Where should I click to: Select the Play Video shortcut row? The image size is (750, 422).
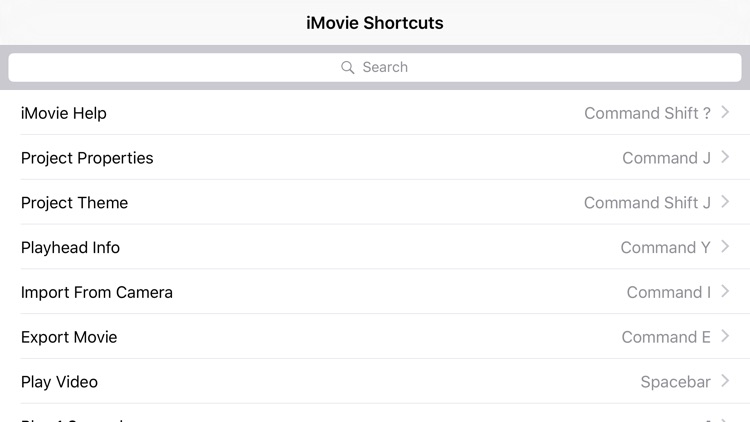59,382
